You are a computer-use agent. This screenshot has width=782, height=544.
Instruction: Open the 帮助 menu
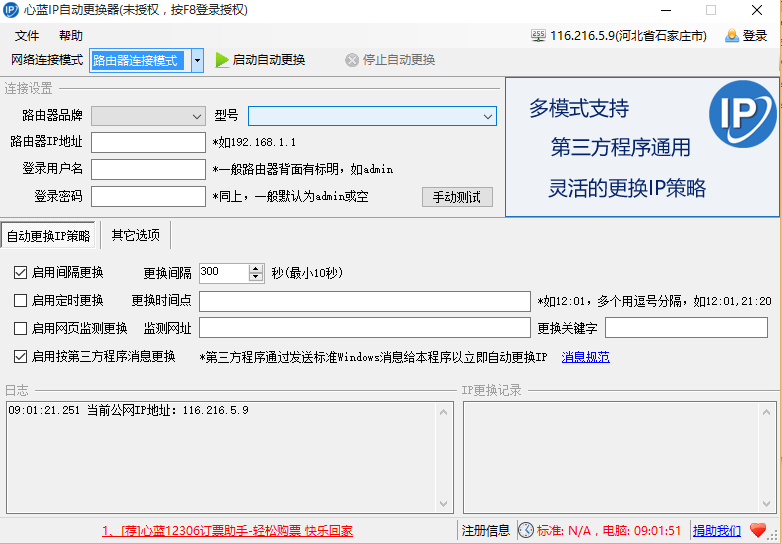pyautogui.click(x=71, y=36)
